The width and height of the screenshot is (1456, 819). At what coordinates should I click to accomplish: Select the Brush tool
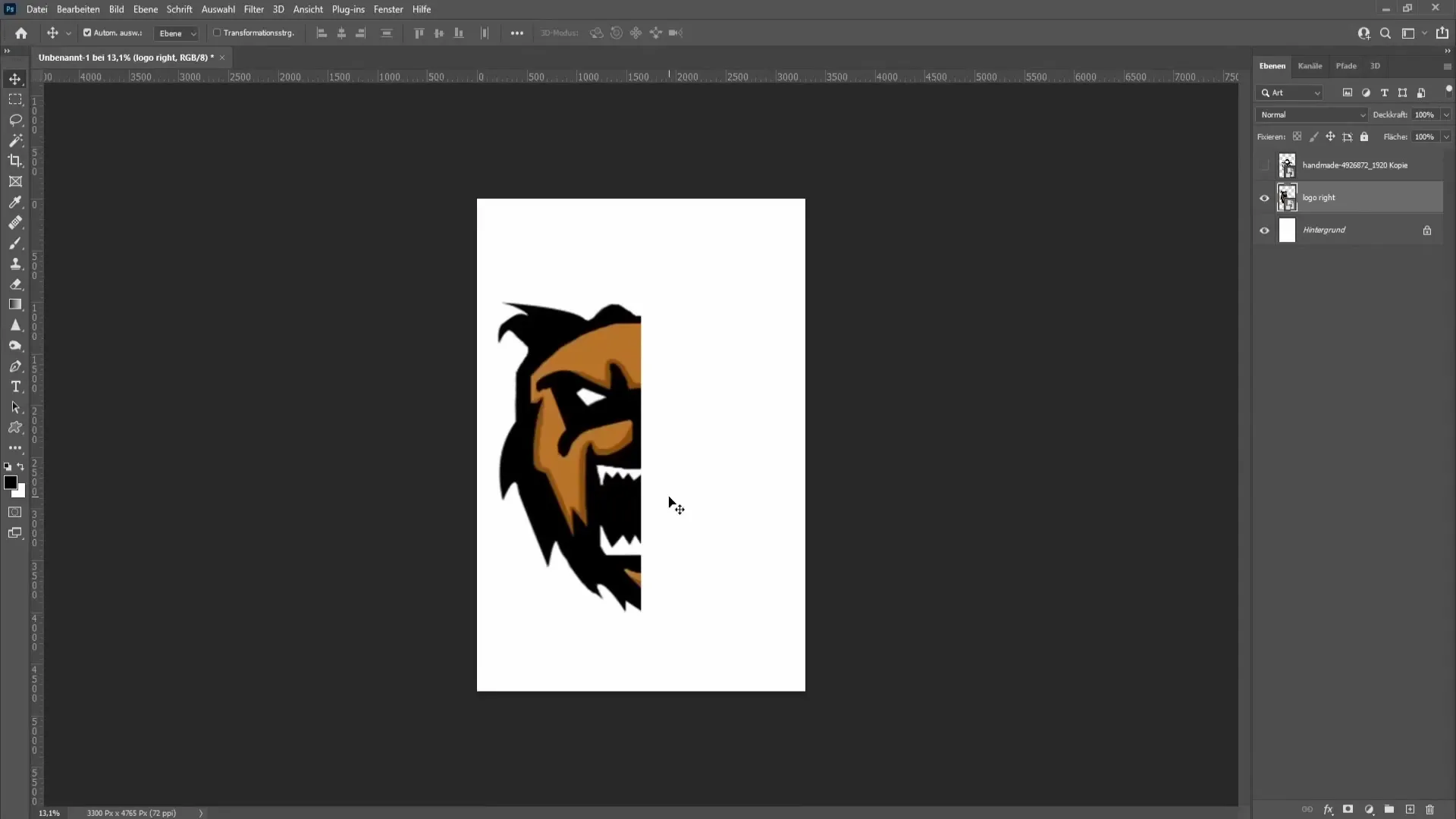coord(15,242)
